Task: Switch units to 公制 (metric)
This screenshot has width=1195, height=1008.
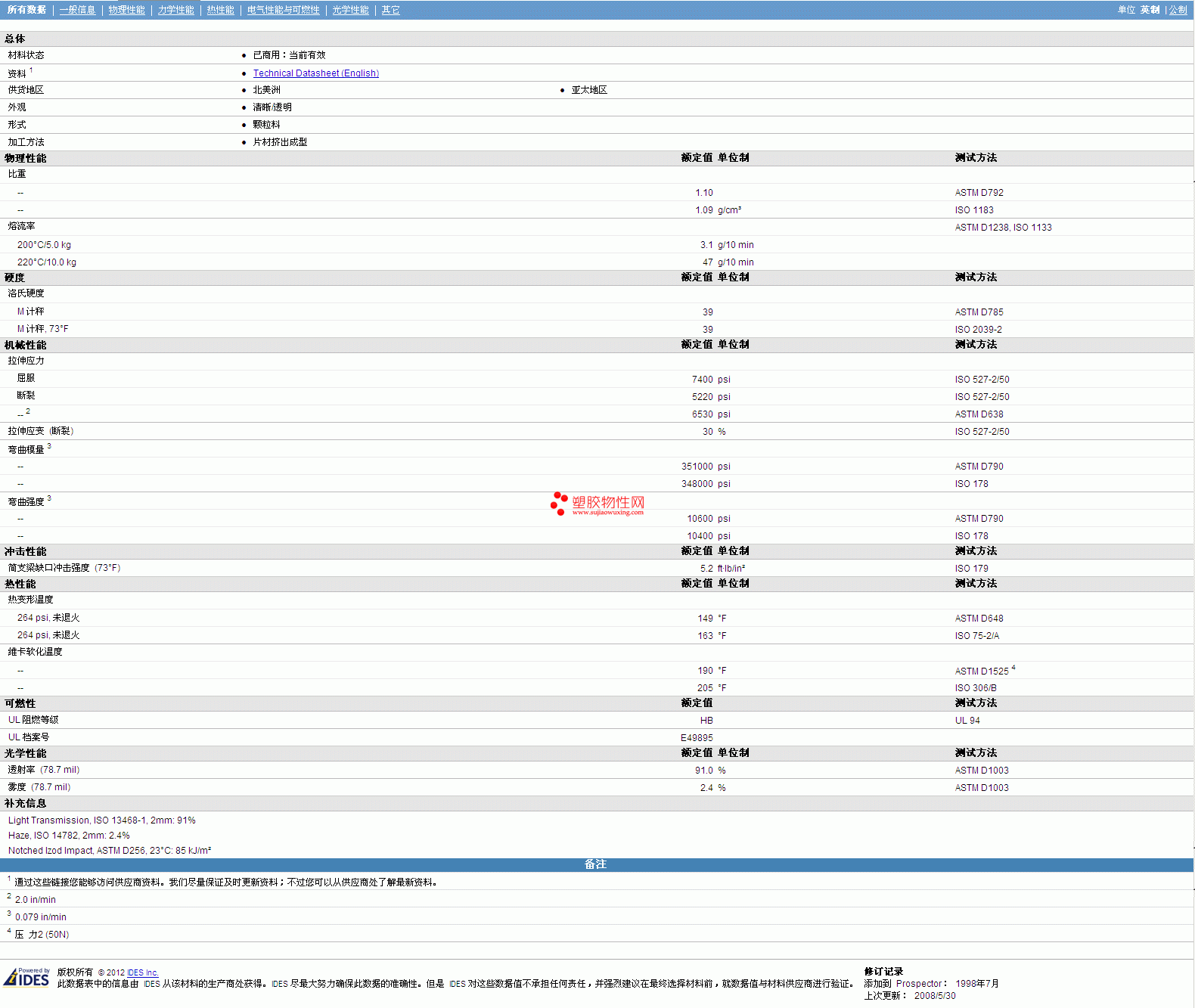Action: pos(1178,10)
